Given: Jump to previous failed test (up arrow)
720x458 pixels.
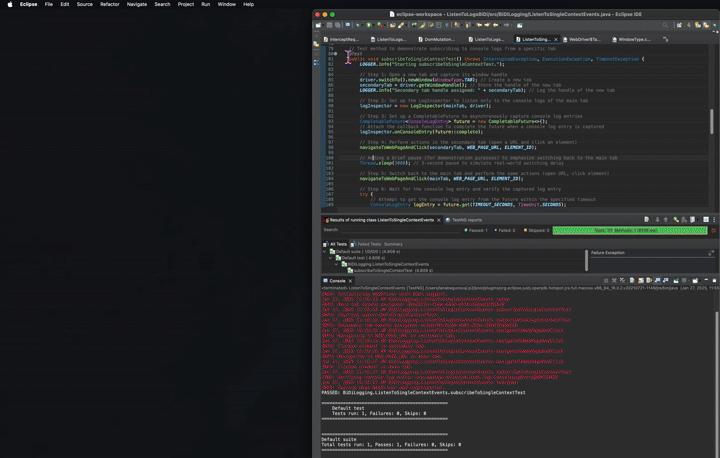Looking at the screenshot, I should coord(665,220).
